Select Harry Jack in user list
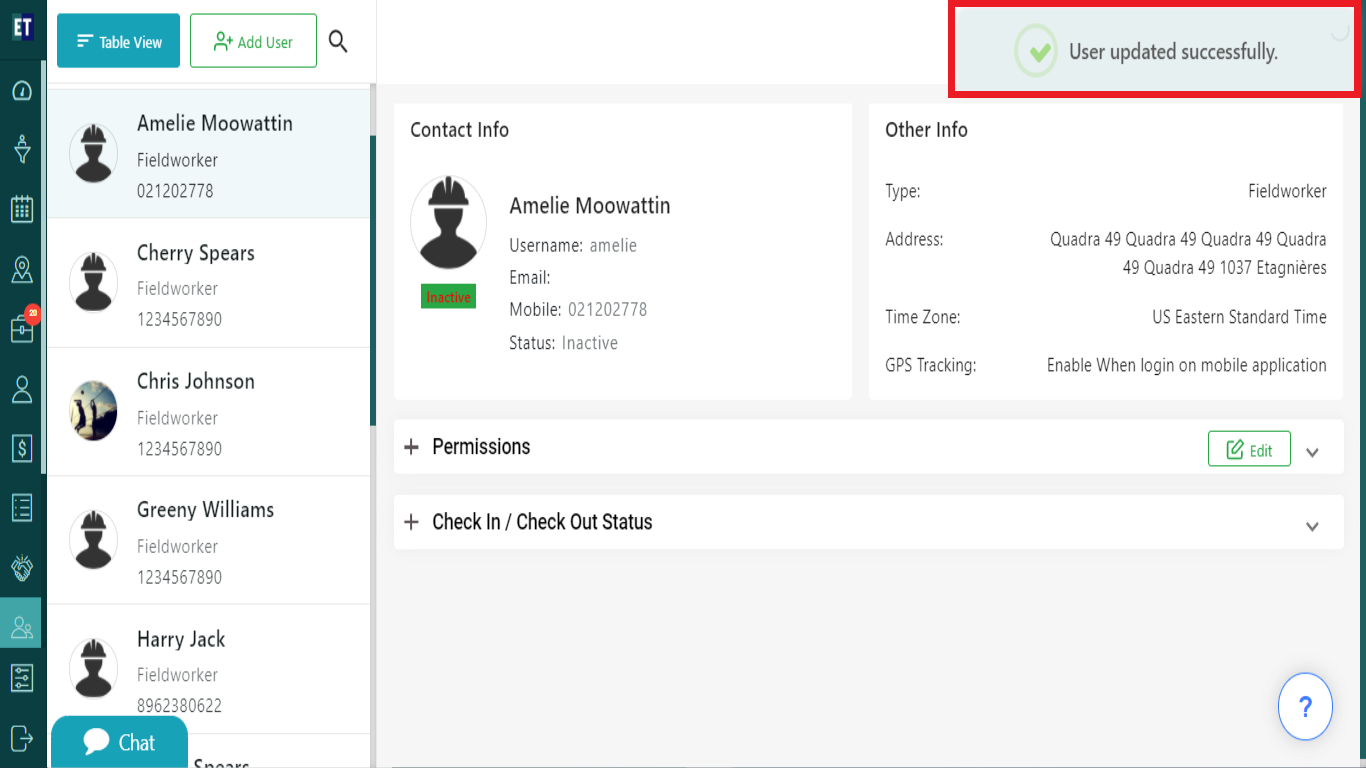1366x768 pixels. [208, 668]
